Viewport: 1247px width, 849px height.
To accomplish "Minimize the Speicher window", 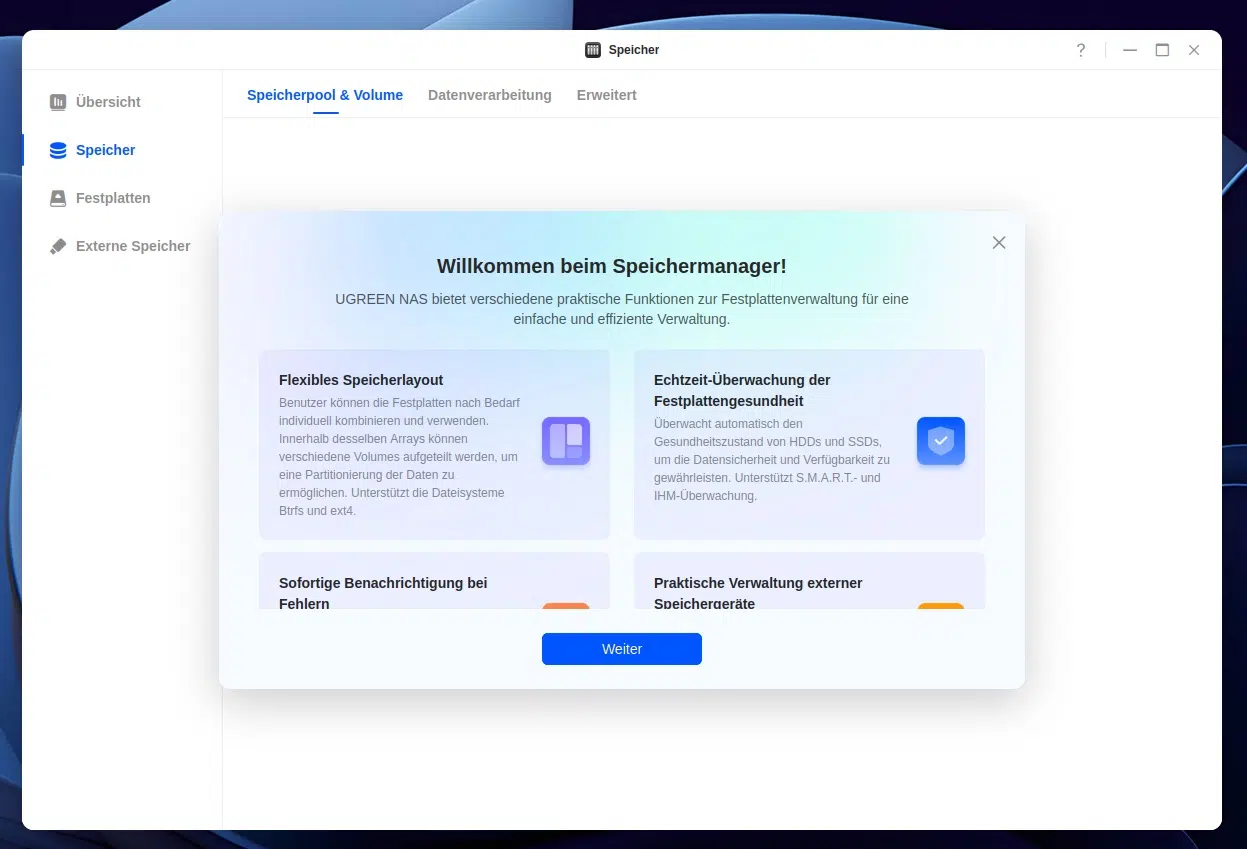I will coord(1130,50).
